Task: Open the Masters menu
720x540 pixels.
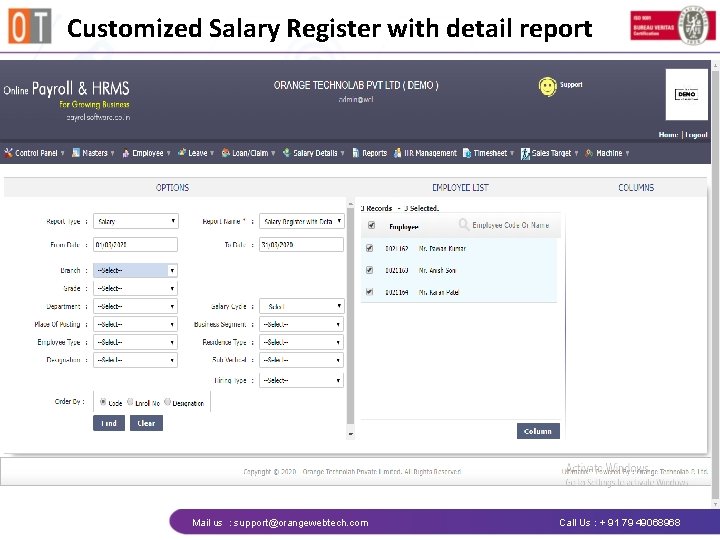Action: coord(93,153)
